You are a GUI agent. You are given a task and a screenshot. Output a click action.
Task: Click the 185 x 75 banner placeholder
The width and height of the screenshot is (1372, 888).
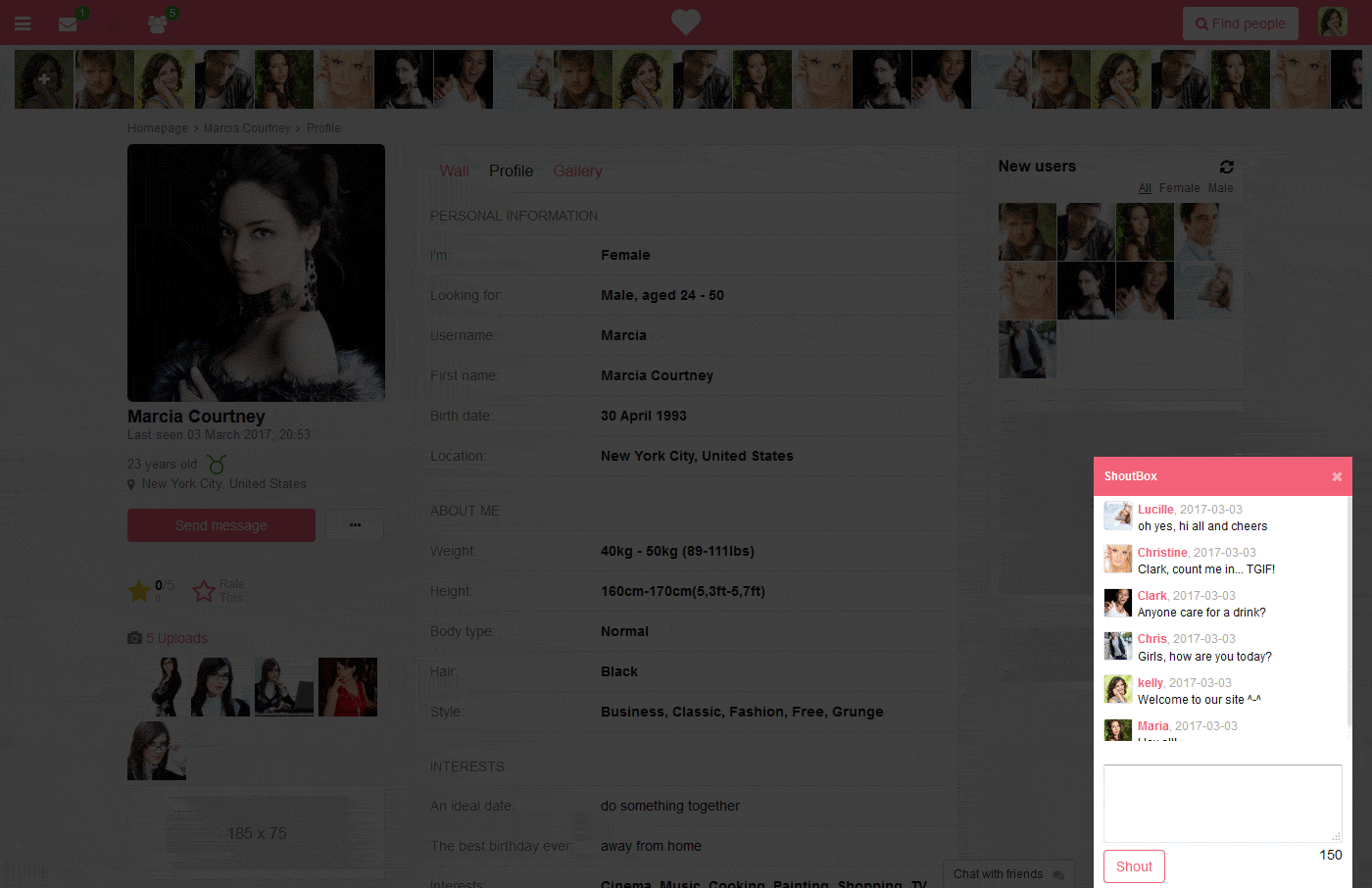click(257, 833)
